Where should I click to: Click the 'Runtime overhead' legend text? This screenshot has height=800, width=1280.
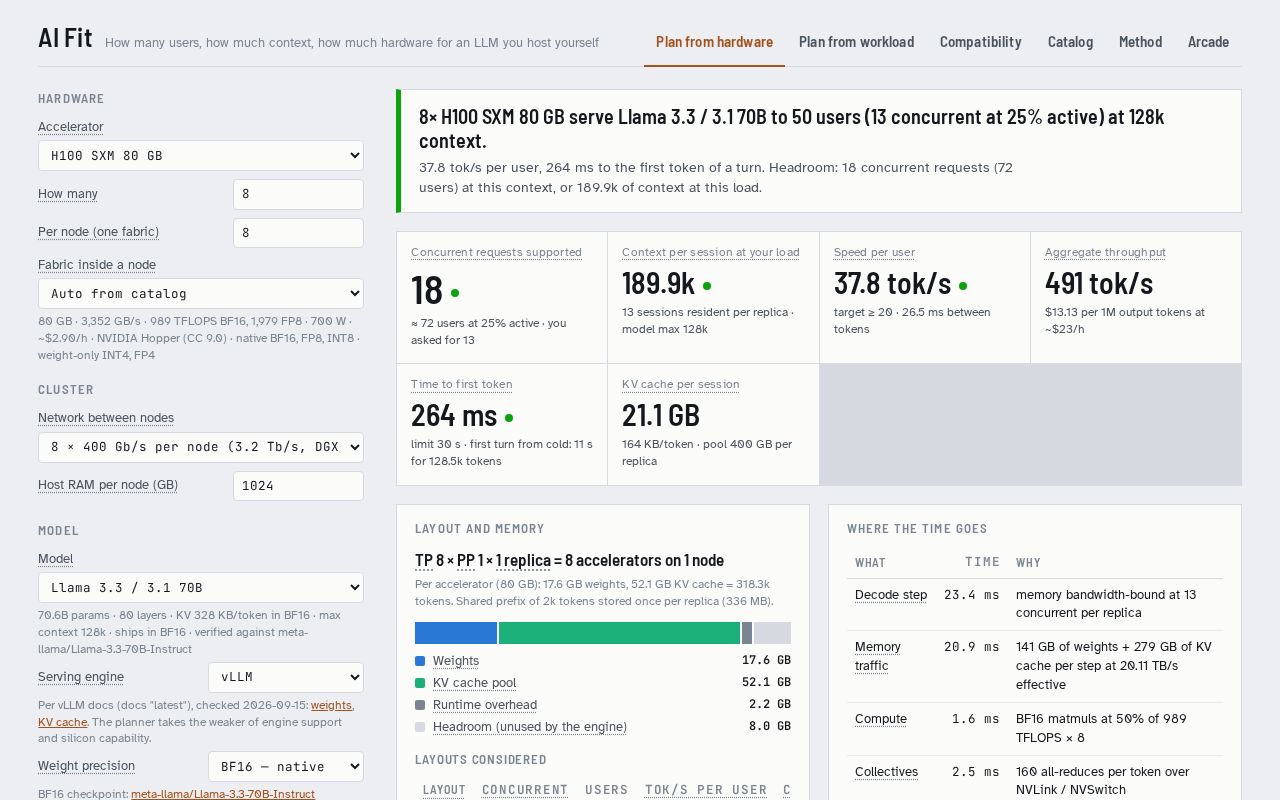click(x=485, y=705)
